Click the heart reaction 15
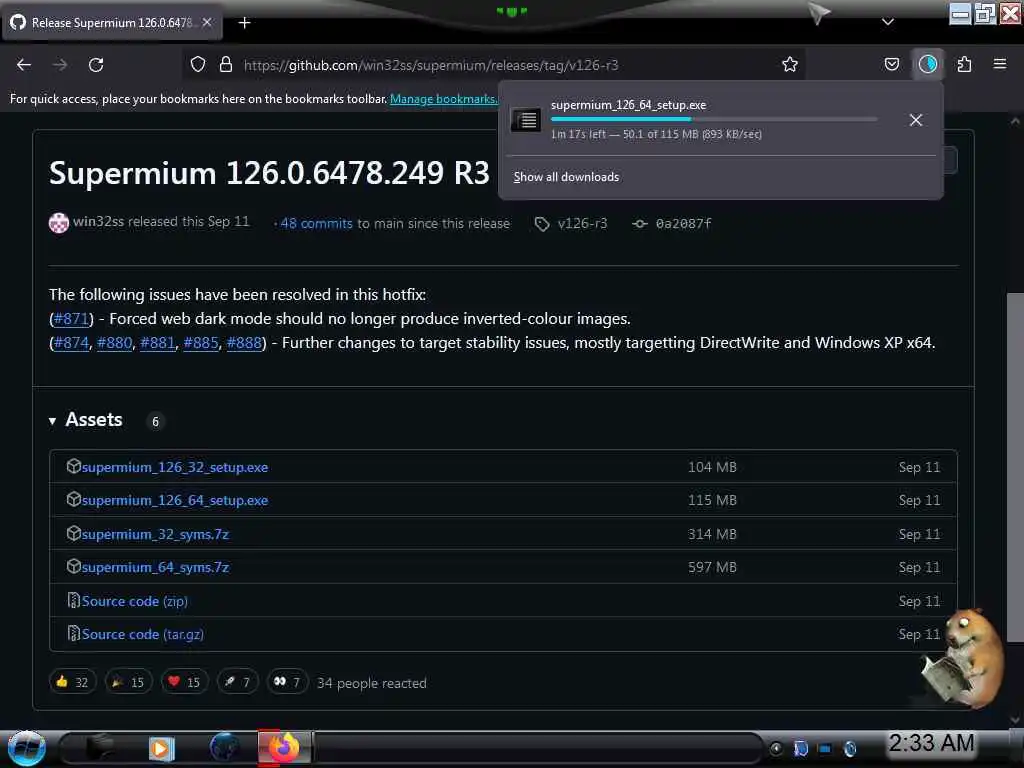 click(x=185, y=682)
